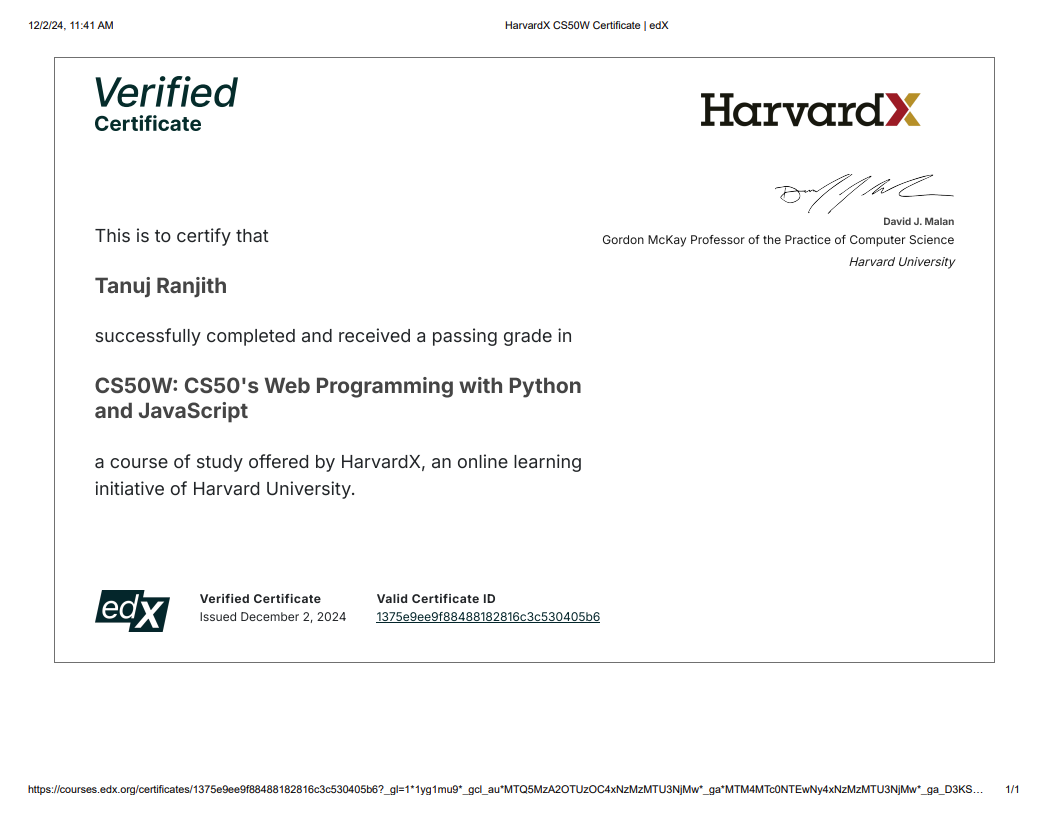Click the certificate border frame

coord(525,58)
